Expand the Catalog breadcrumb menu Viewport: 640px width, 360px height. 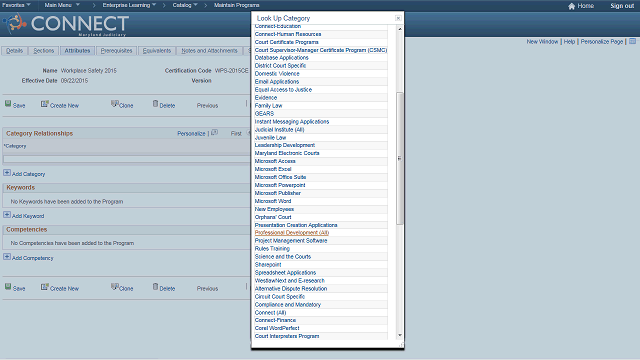click(185, 5)
